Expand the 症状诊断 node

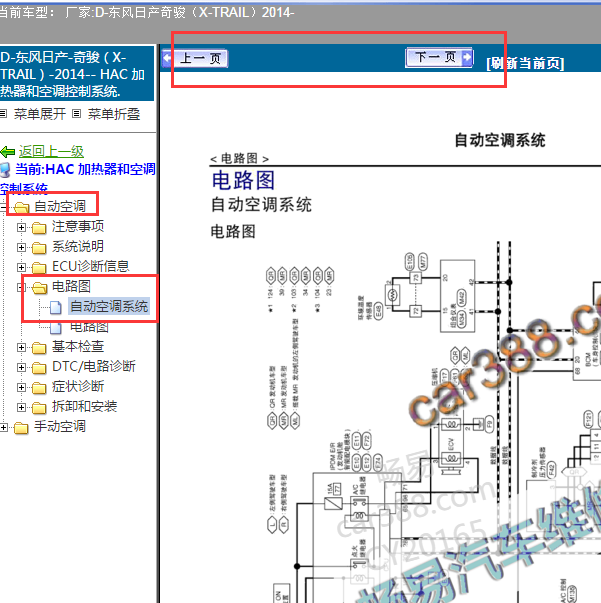(21, 387)
